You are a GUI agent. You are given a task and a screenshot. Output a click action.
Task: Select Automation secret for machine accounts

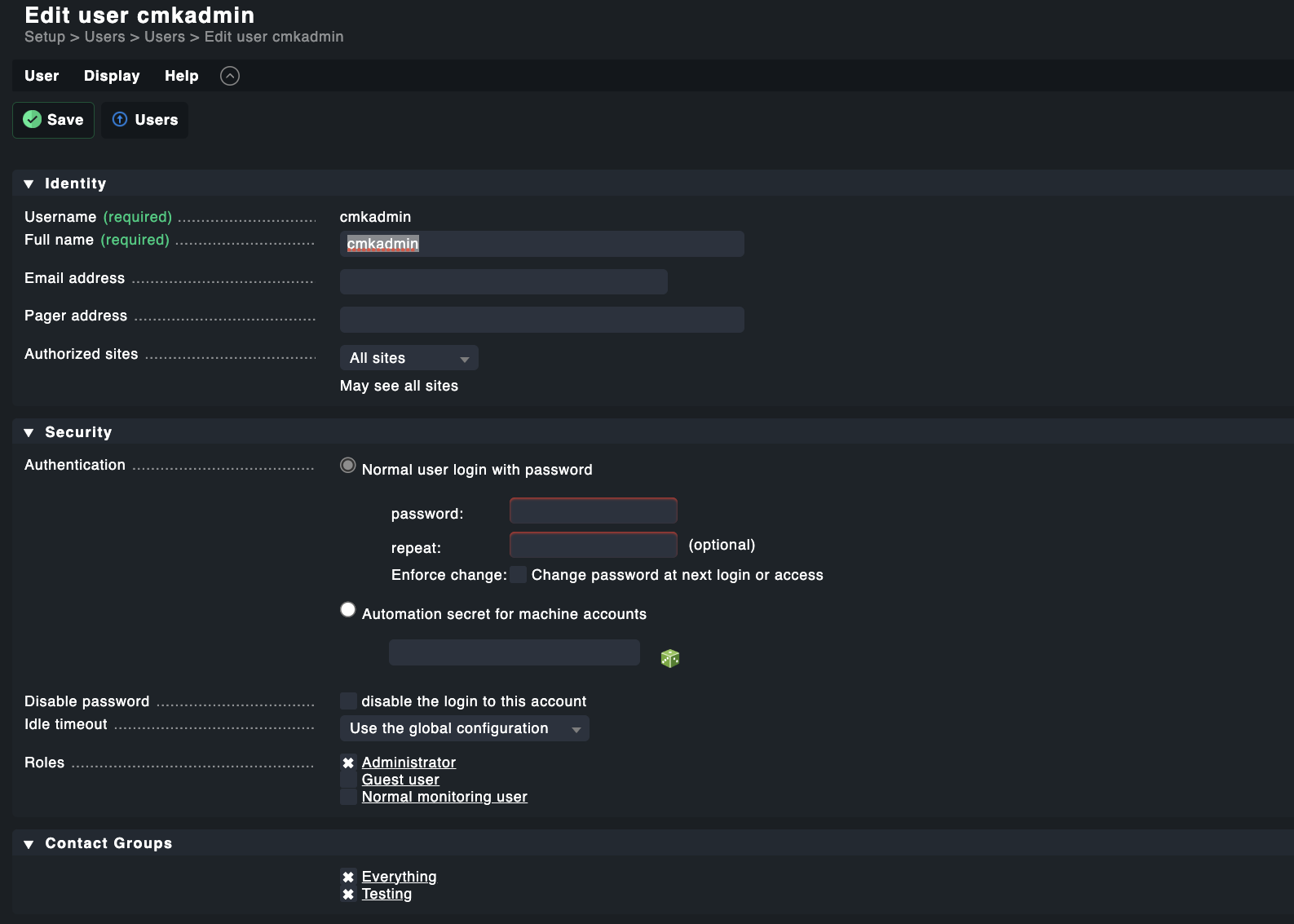[x=348, y=610]
